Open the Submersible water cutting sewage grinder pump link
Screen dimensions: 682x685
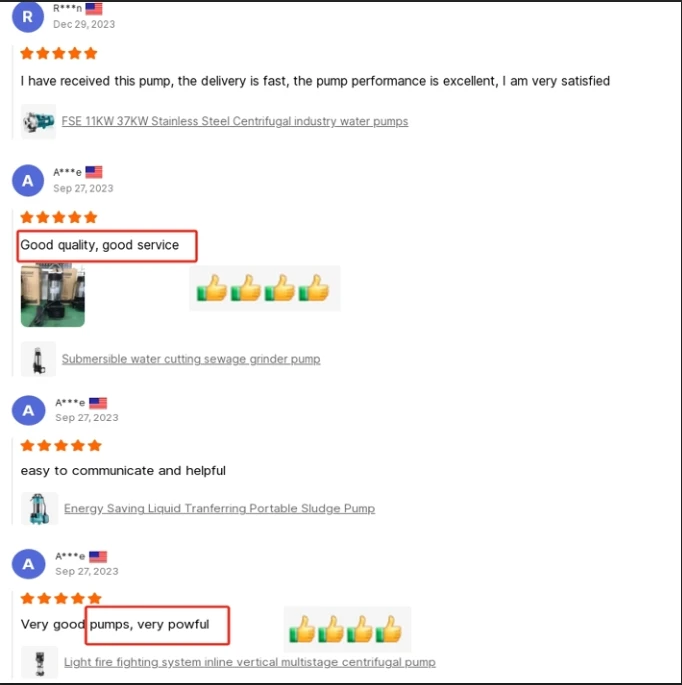tap(191, 359)
